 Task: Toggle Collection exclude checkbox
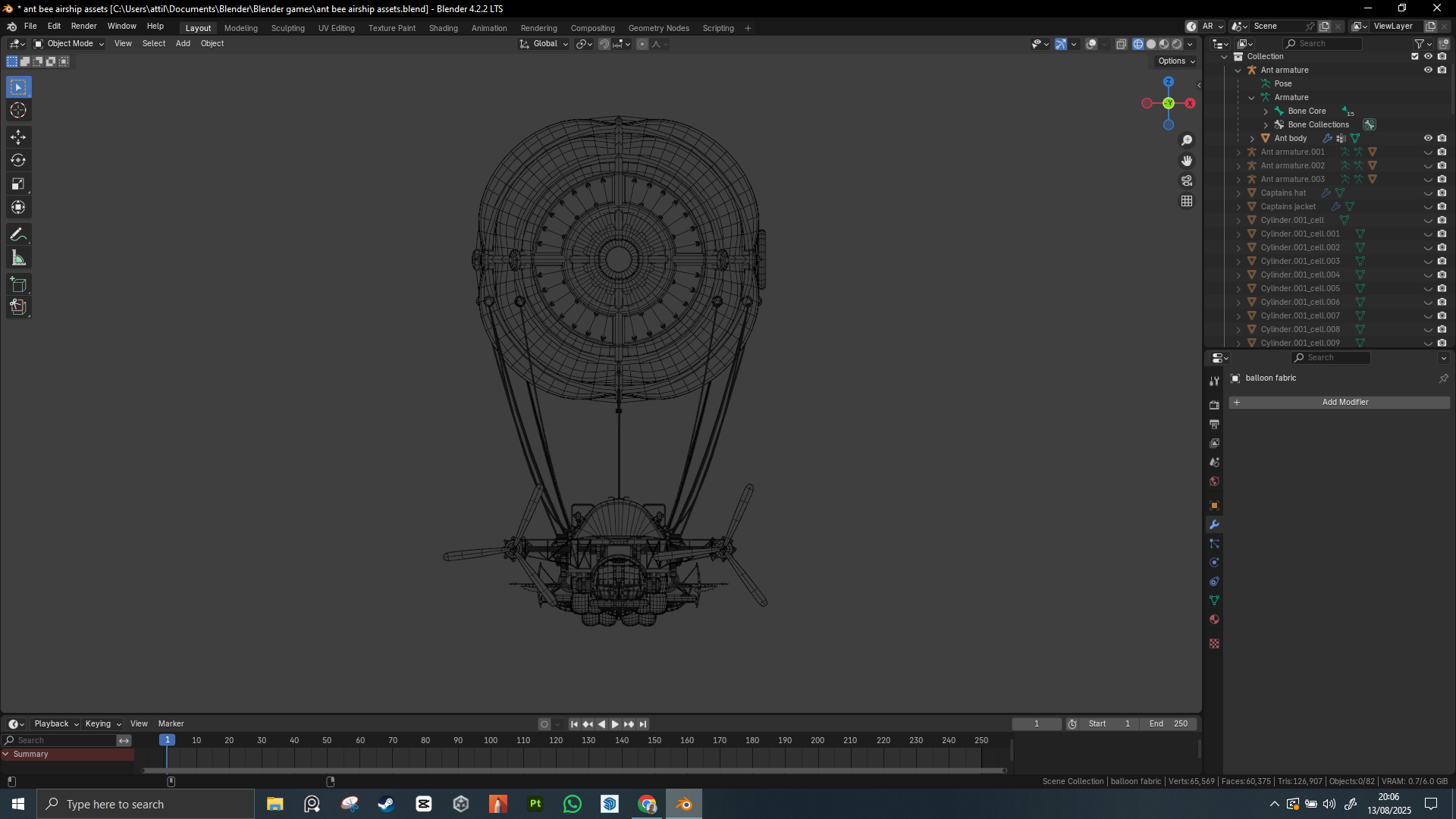pyautogui.click(x=1414, y=56)
